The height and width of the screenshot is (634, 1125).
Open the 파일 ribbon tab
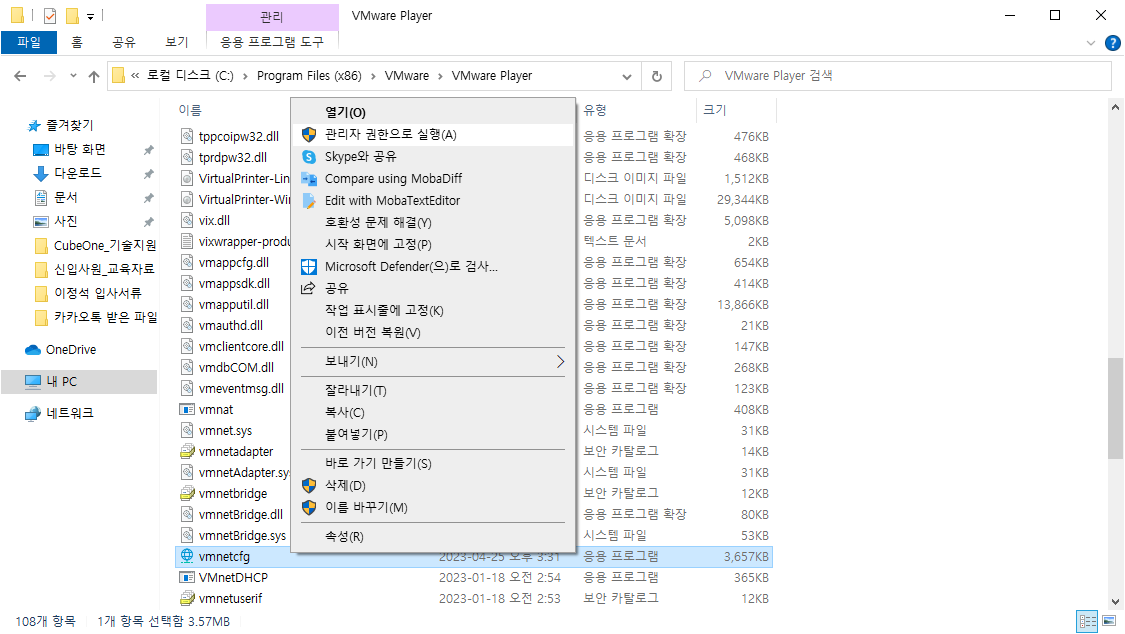tap(29, 42)
